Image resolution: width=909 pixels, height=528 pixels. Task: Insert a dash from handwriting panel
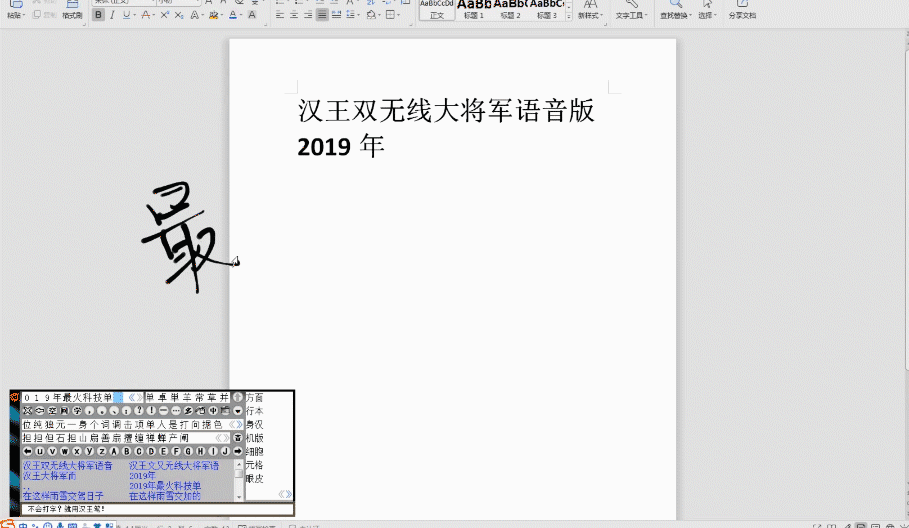click(x=163, y=410)
